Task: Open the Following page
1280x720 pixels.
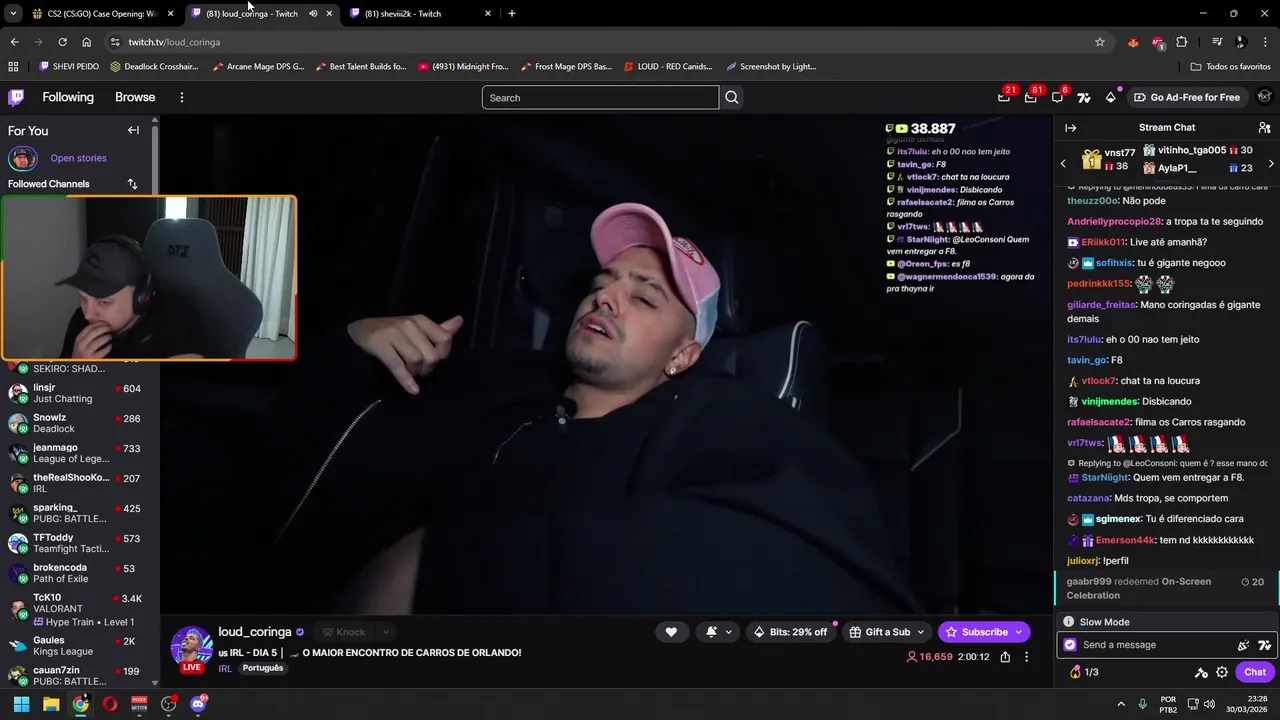Action: (68, 97)
